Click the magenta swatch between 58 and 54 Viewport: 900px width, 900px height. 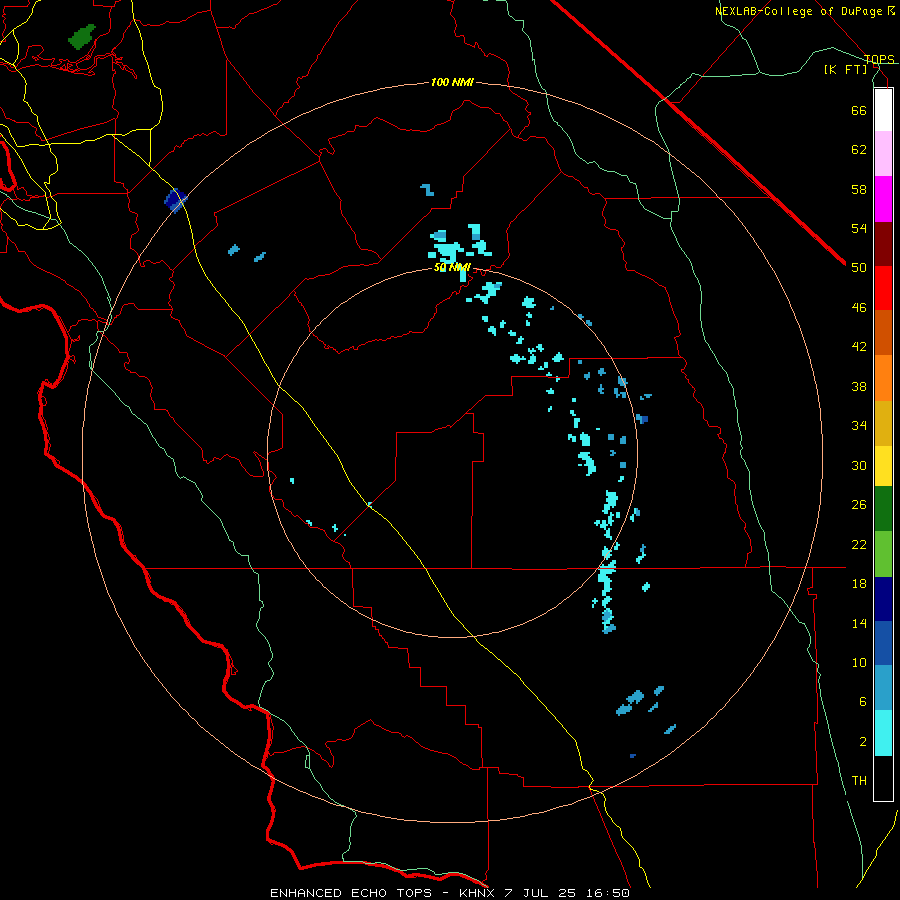(883, 199)
